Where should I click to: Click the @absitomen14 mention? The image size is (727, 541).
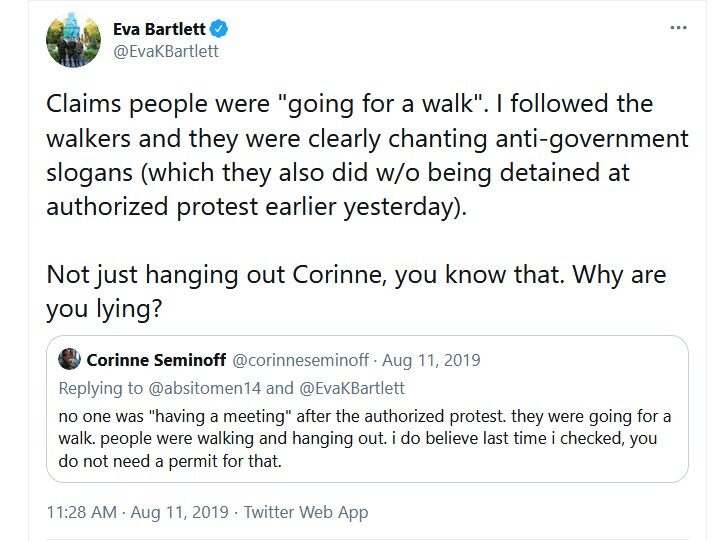pos(204,388)
